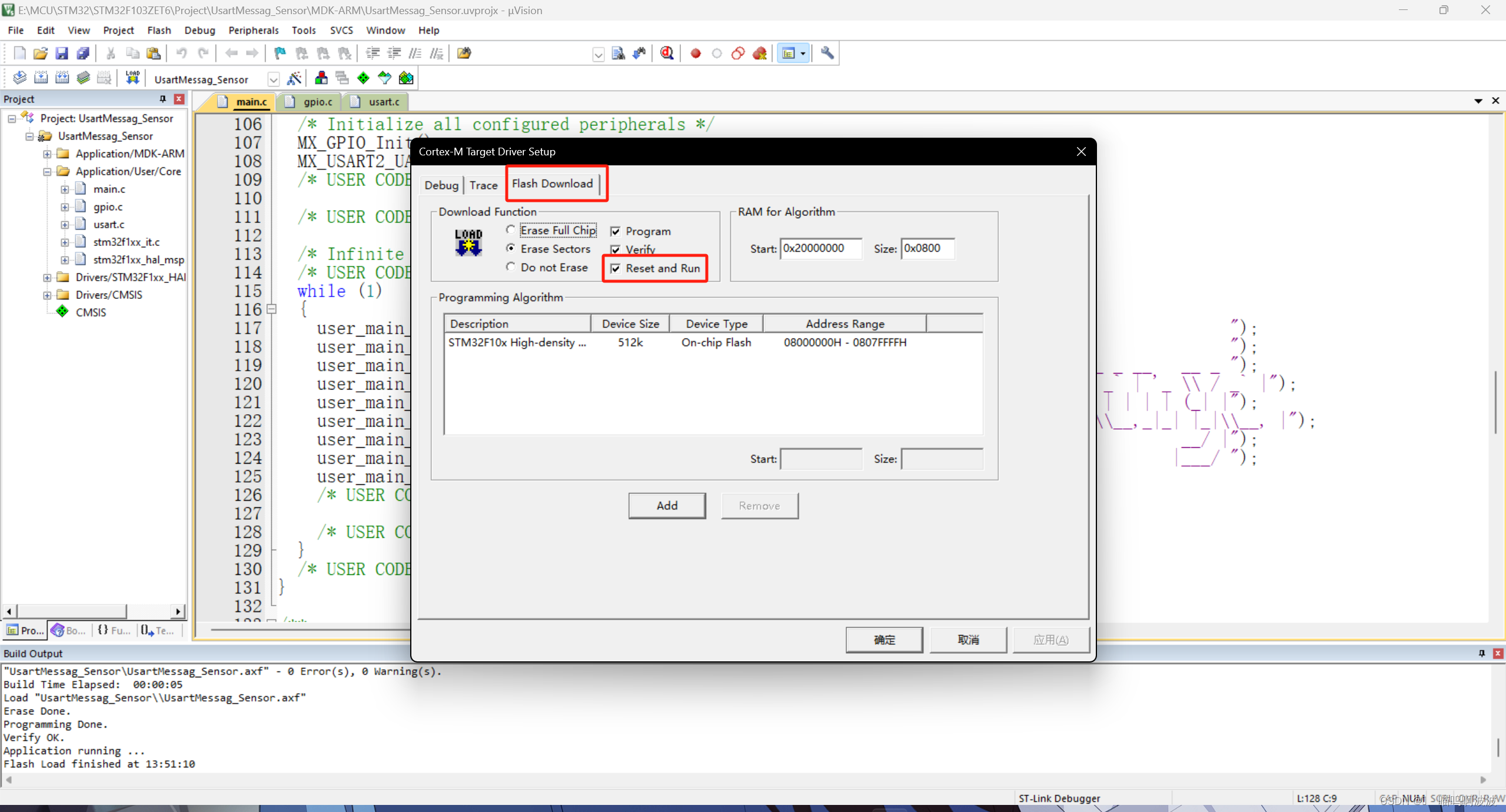Switch to the Debug tab in dialog
This screenshot has width=1506, height=812.
click(x=441, y=185)
